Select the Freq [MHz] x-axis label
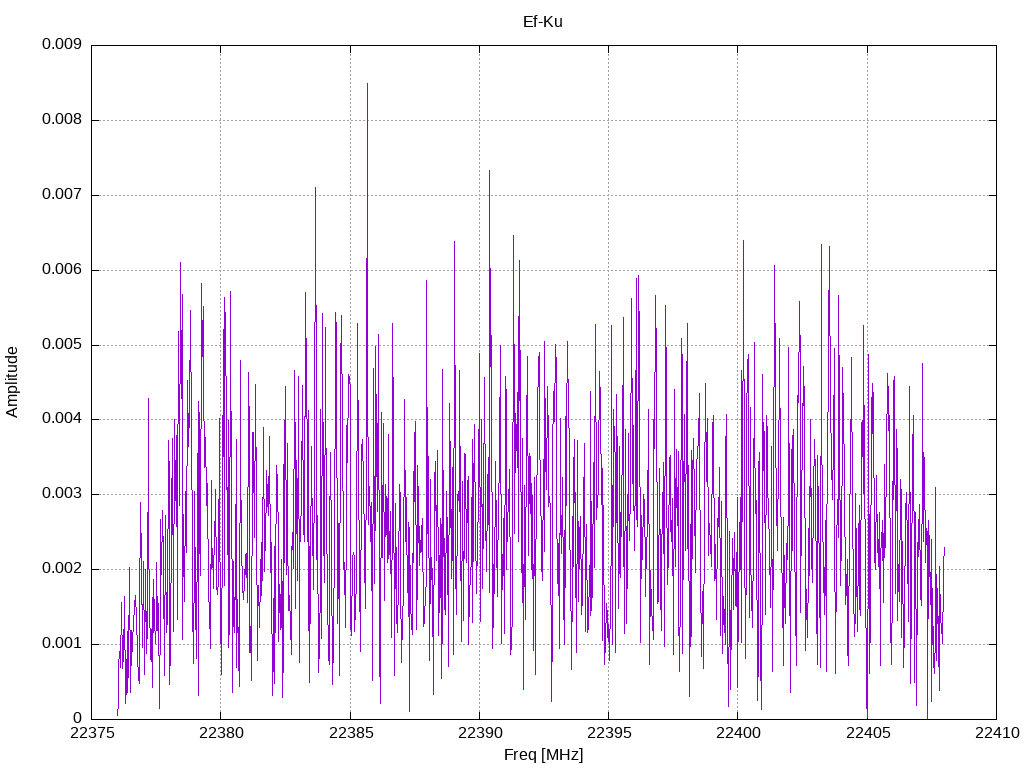 point(543,755)
